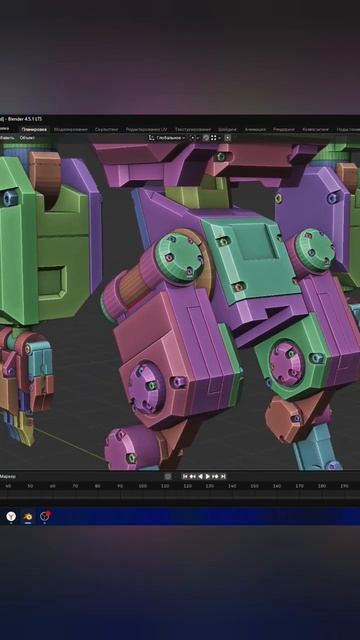
Task: Open the Текстурирование workspace tab
Action: coord(192,129)
